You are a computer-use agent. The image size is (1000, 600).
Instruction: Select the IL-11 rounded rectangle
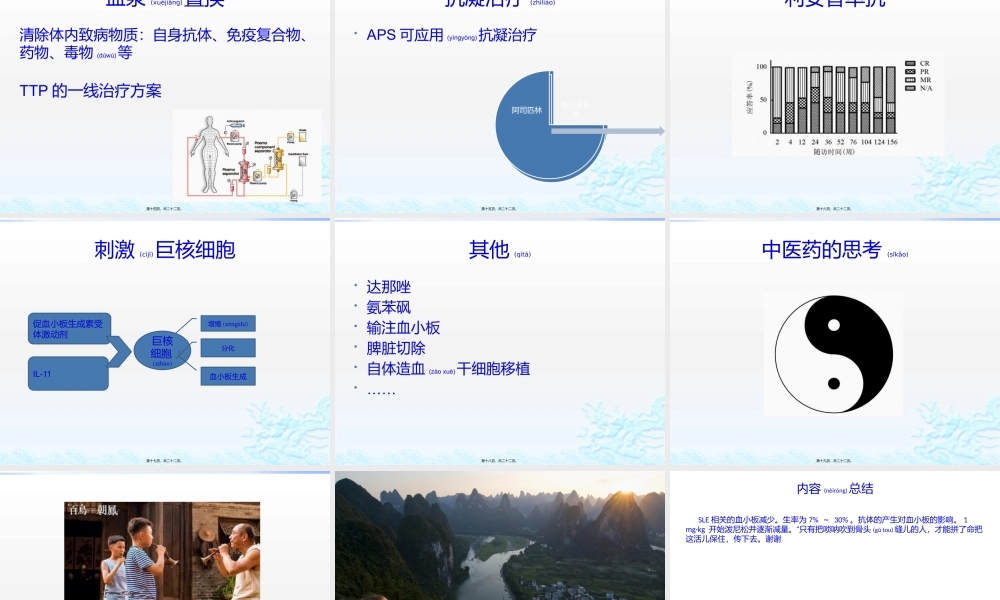(68, 372)
